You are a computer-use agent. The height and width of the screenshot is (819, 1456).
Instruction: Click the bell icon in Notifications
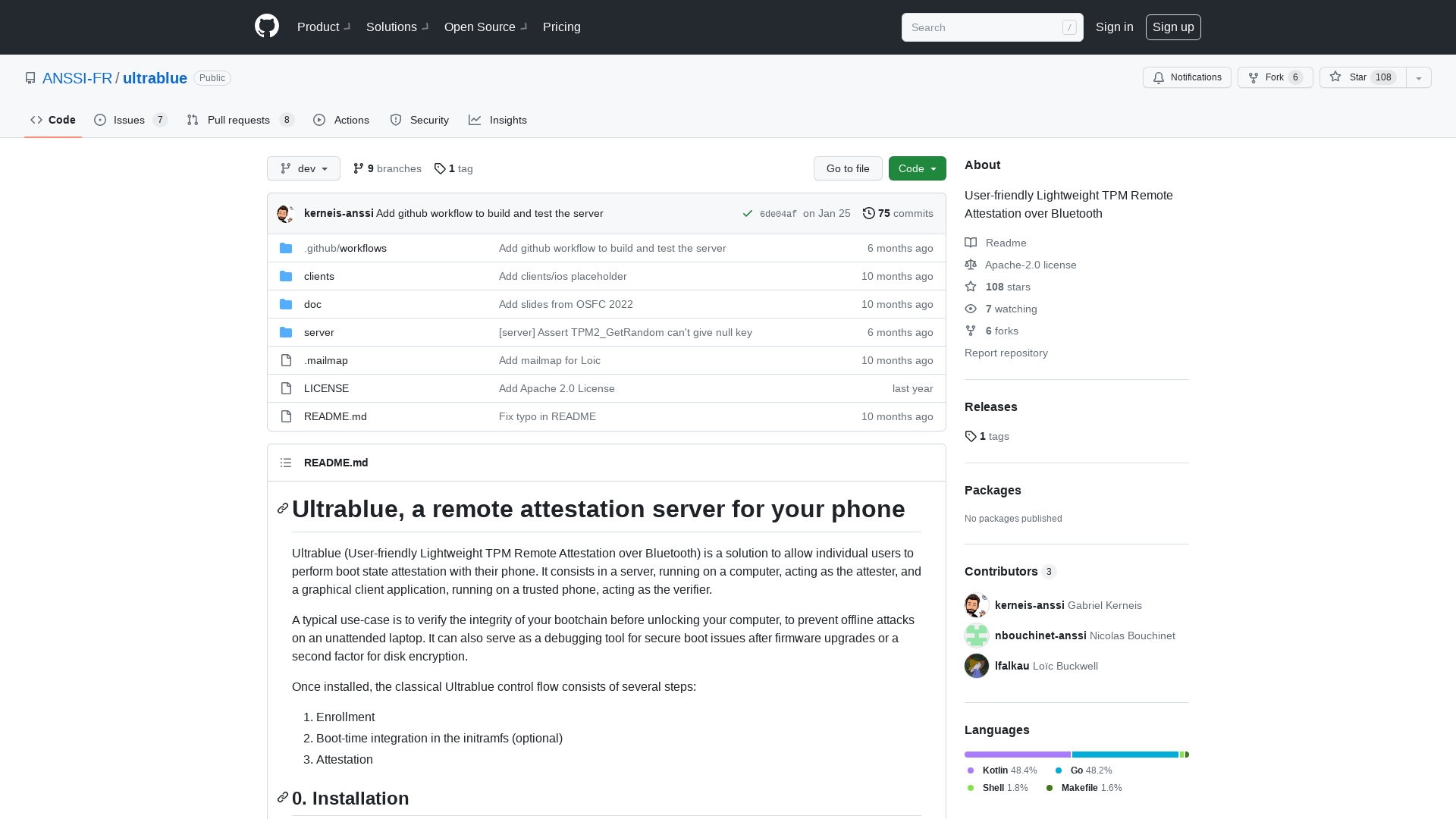[x=1159, y=77]
